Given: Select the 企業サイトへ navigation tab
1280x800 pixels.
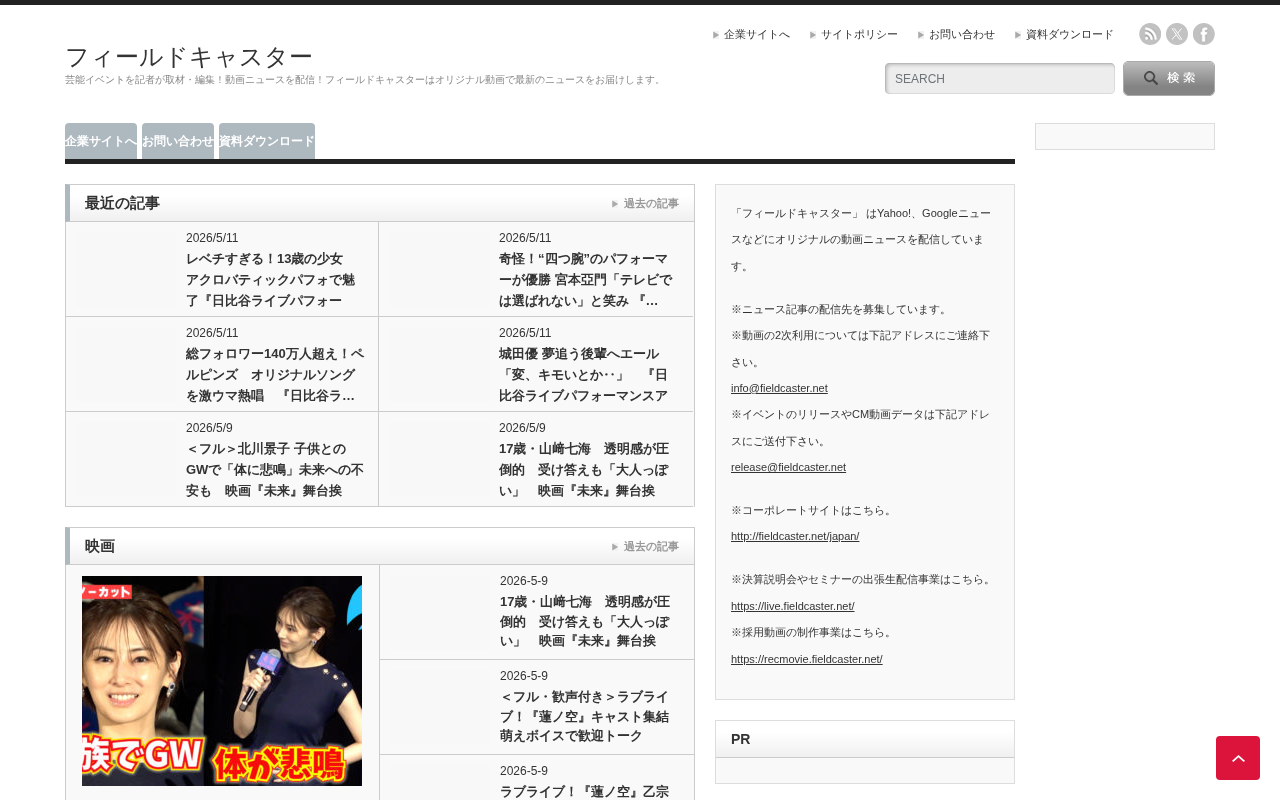Looking at the screenshot, I should pos(101,141).
